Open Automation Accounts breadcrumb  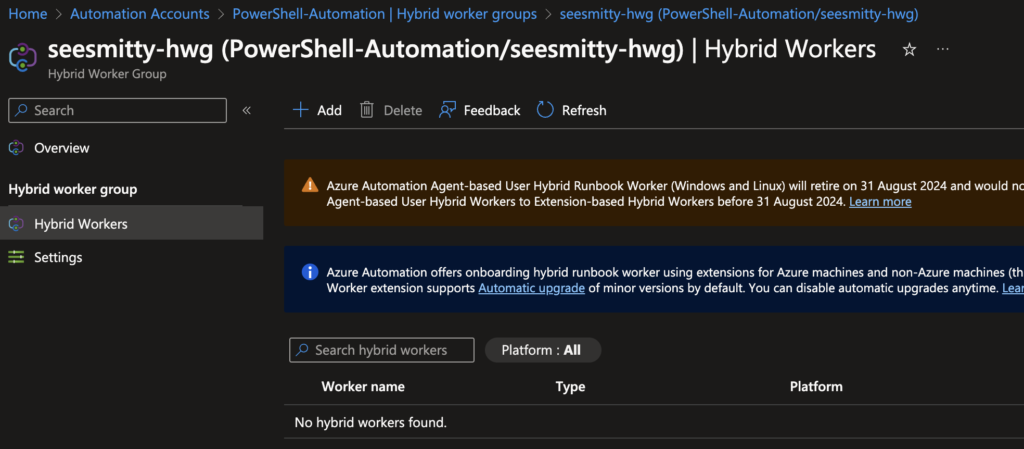pos(140,14)
